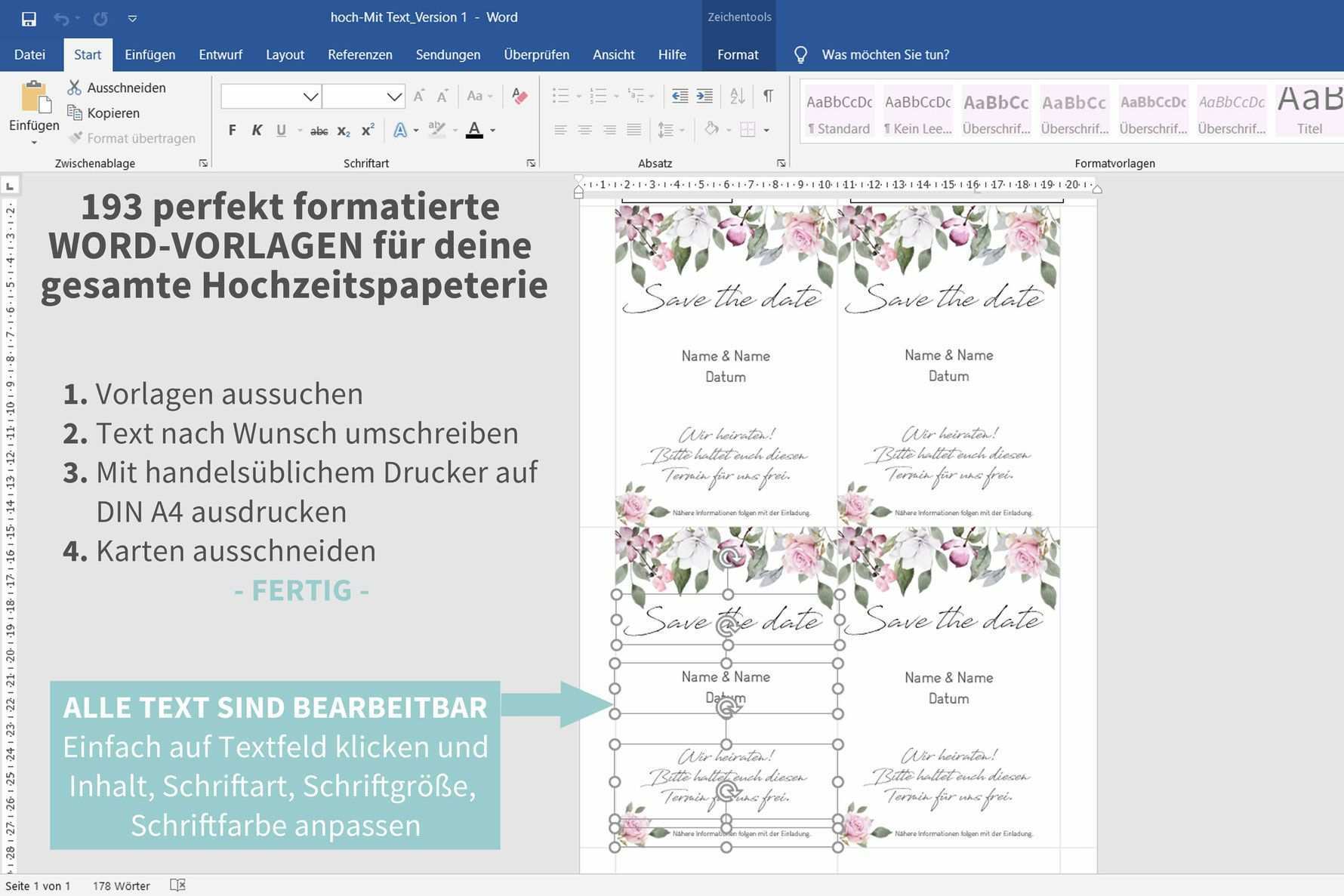The image size is (1344, 896).
Task: Toggle italic formatting with K button
Action: (257, 131)
